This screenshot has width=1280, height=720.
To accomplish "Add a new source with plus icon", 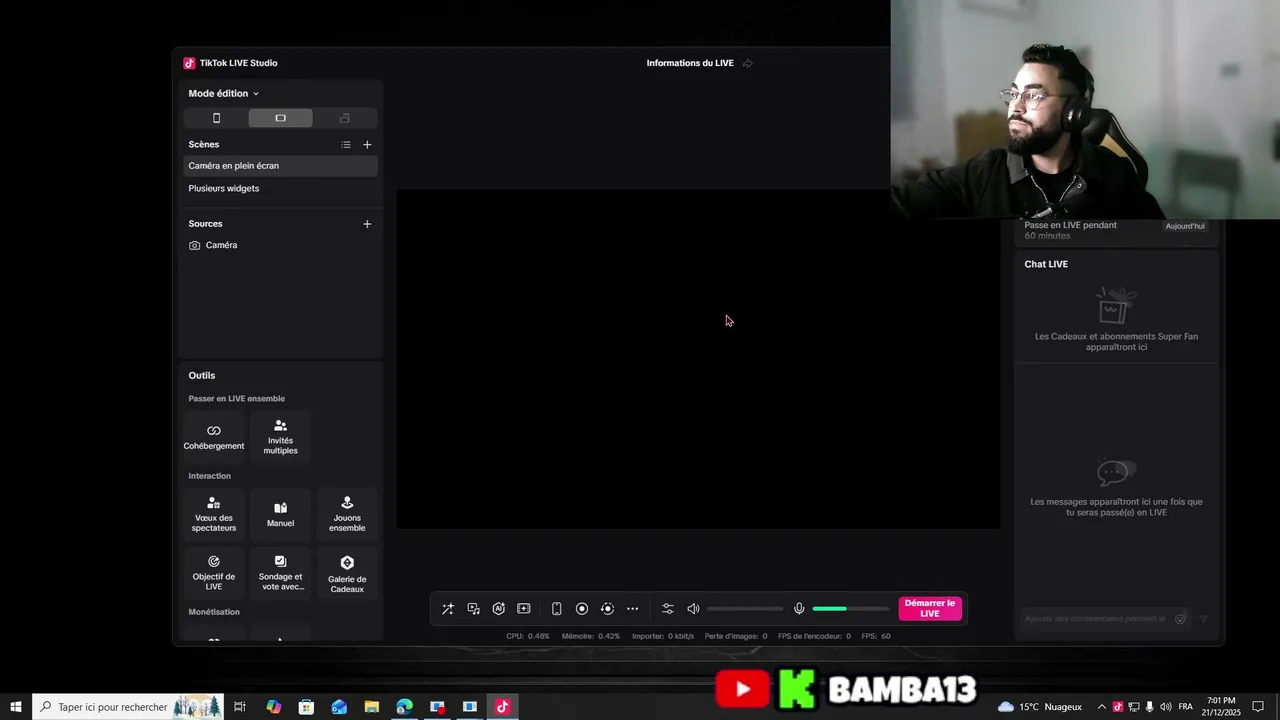I will click(367, 224).
